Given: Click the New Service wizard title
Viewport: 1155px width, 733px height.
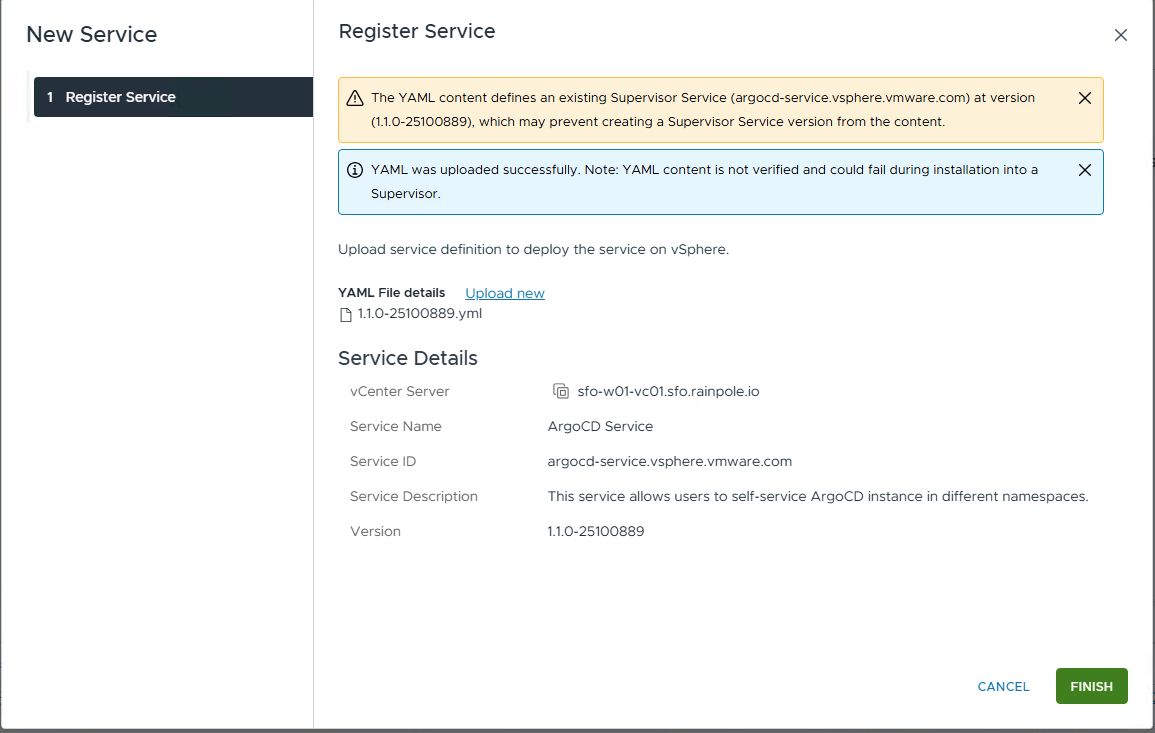Looking at the screenshot, I should click(x=92, y=35).
